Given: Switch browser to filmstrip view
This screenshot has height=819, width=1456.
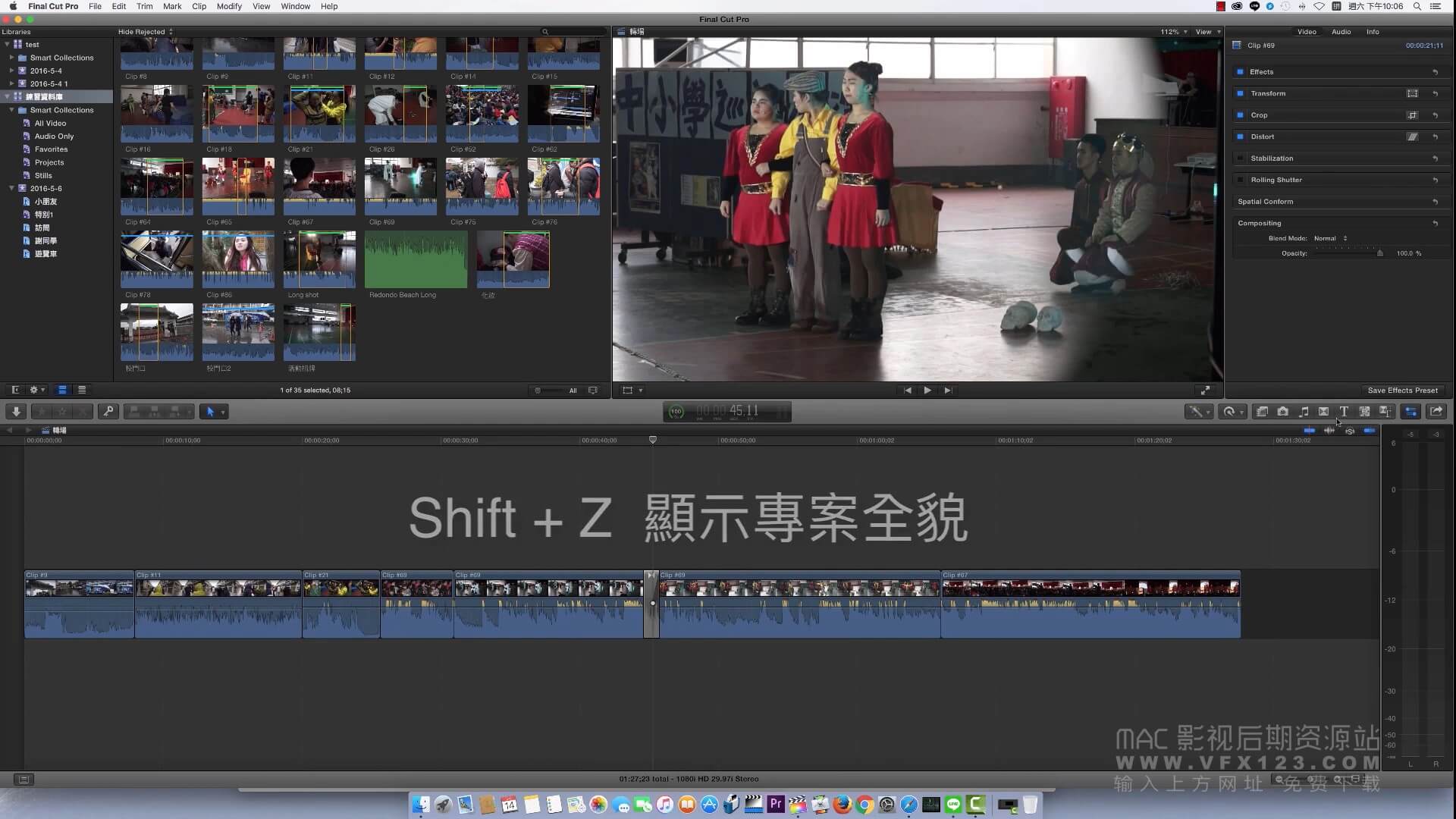Looking at the screenshot, I should [62, 390].
